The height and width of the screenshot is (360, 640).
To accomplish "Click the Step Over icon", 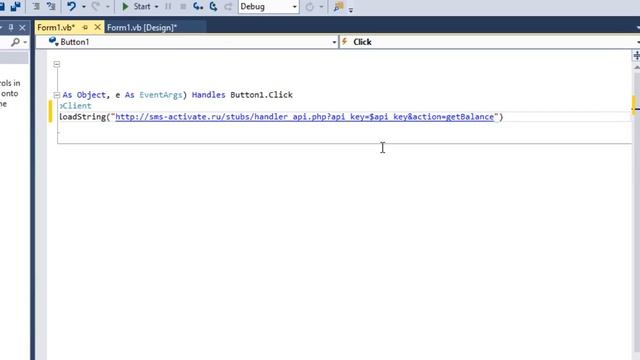I will point(213,6).
